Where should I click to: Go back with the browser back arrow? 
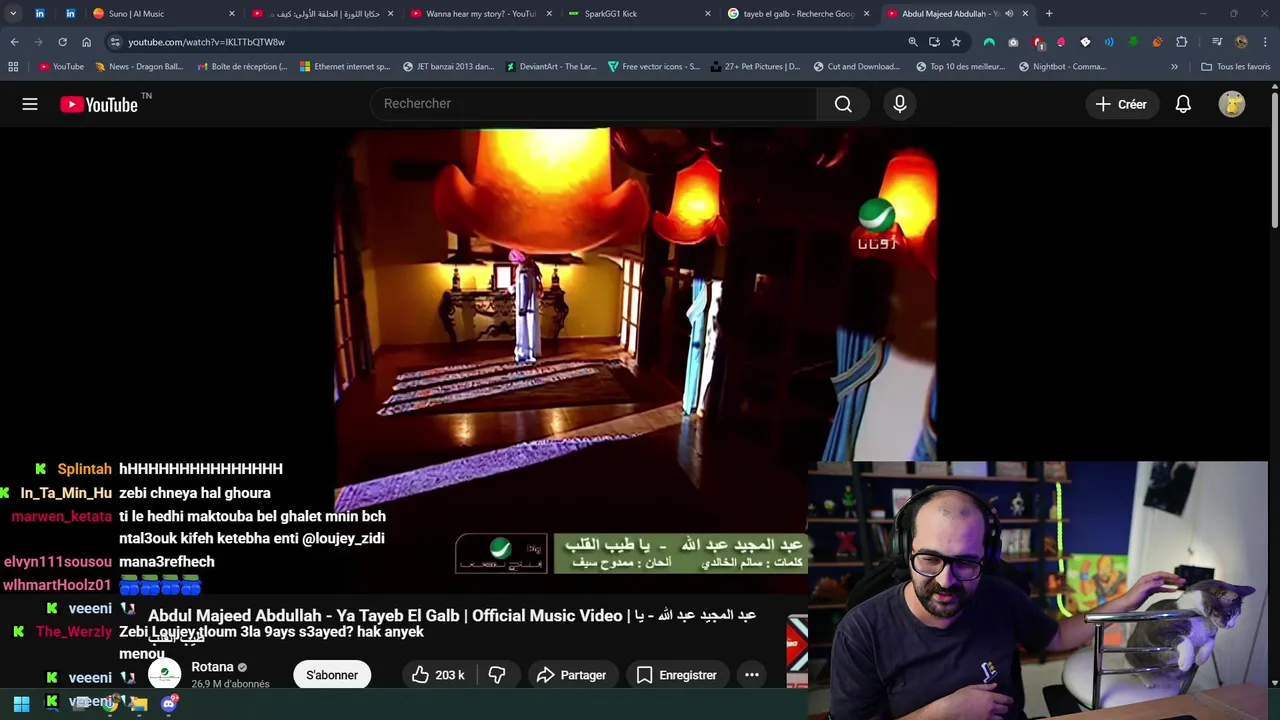click(x=14, y=42)
